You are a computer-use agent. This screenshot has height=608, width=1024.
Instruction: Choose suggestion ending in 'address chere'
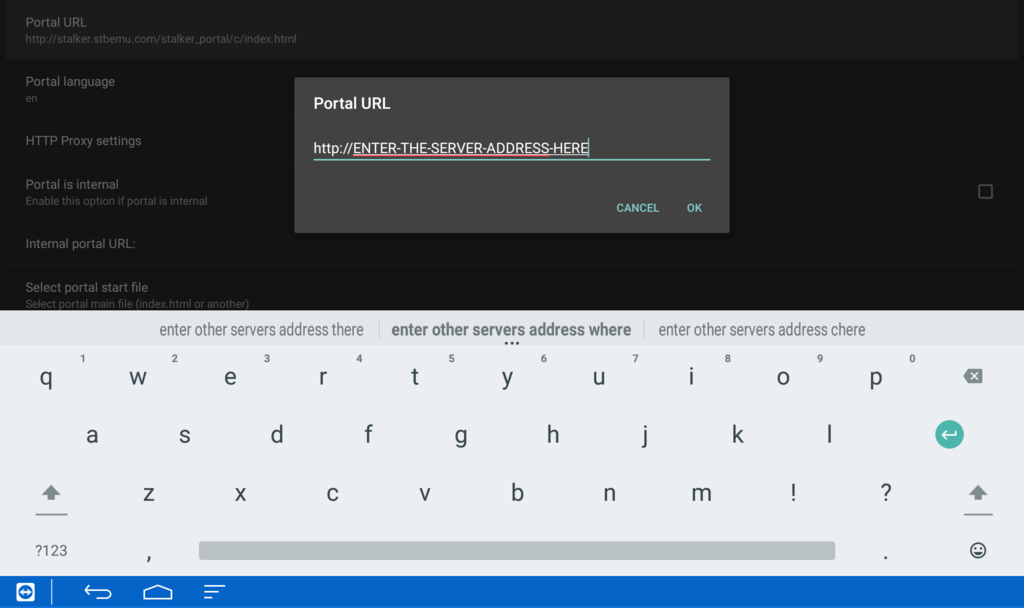pos(761,329)
